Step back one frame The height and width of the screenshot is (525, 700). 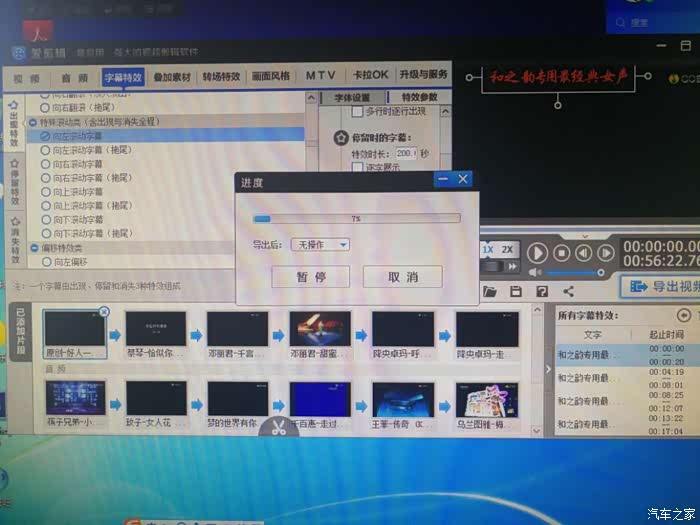pos(583,253)
